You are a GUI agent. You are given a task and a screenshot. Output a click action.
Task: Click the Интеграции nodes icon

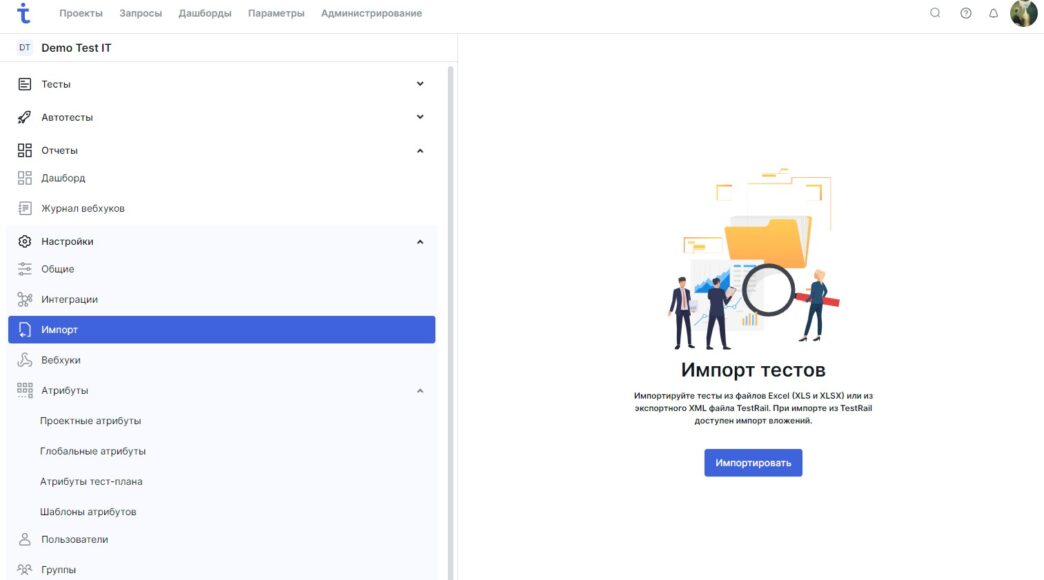(25, 300)
